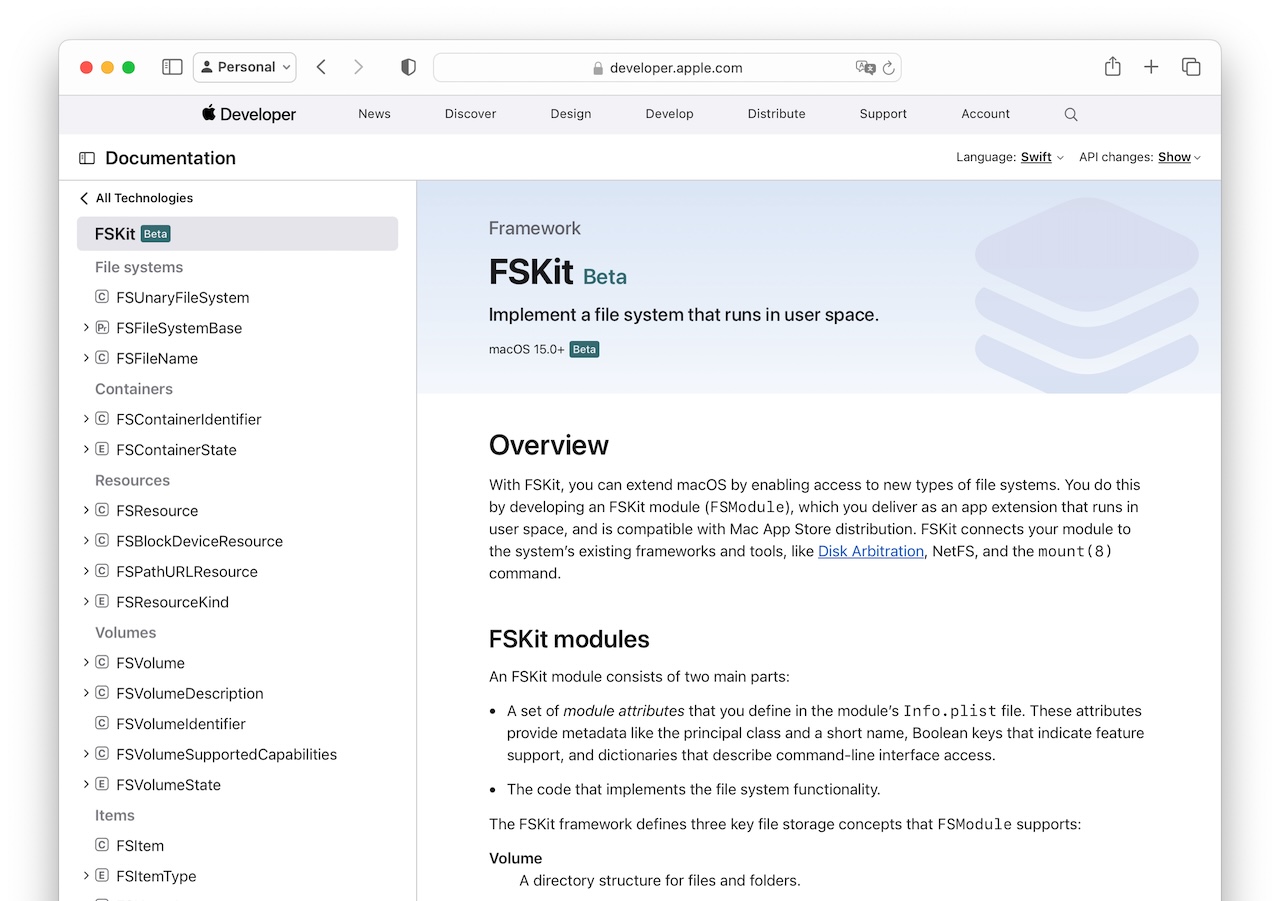Open search with the magnifier icon
The width and height of the screenshot is (1280, 901).
1071,115
